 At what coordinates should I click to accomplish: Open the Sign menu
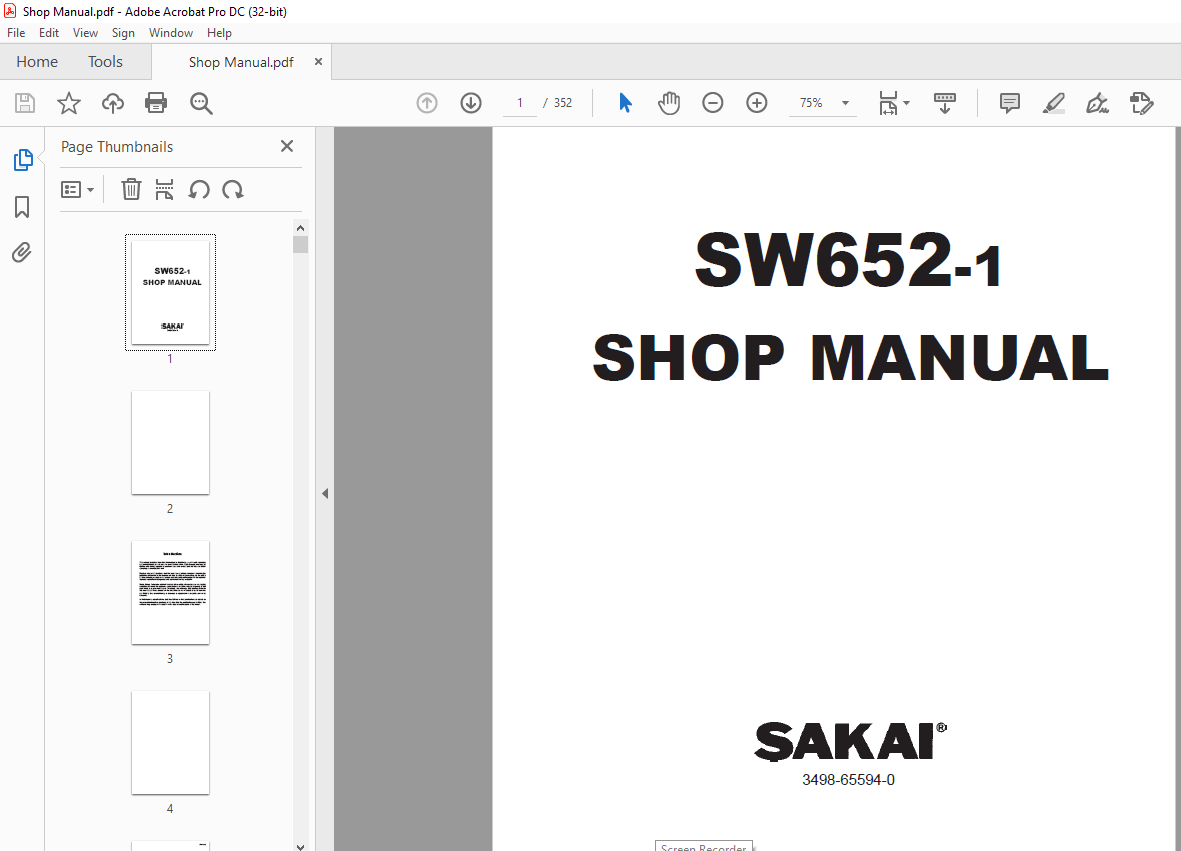pyautogui.click(x=123, y=33)
